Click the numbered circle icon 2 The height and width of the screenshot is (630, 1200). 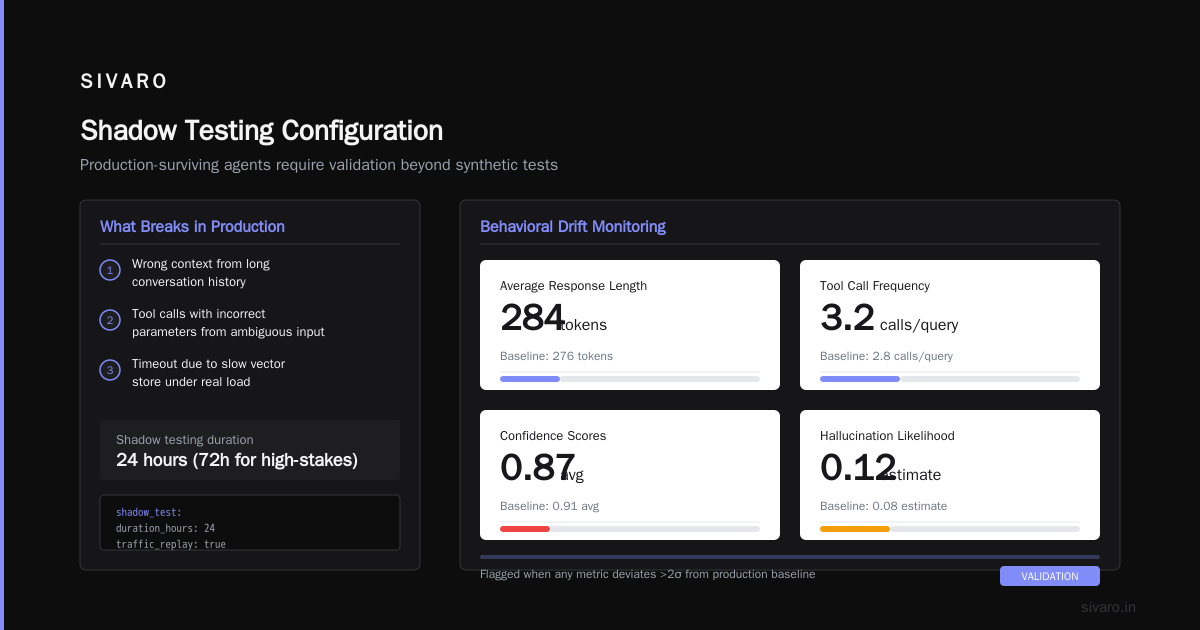coord(110,320)
